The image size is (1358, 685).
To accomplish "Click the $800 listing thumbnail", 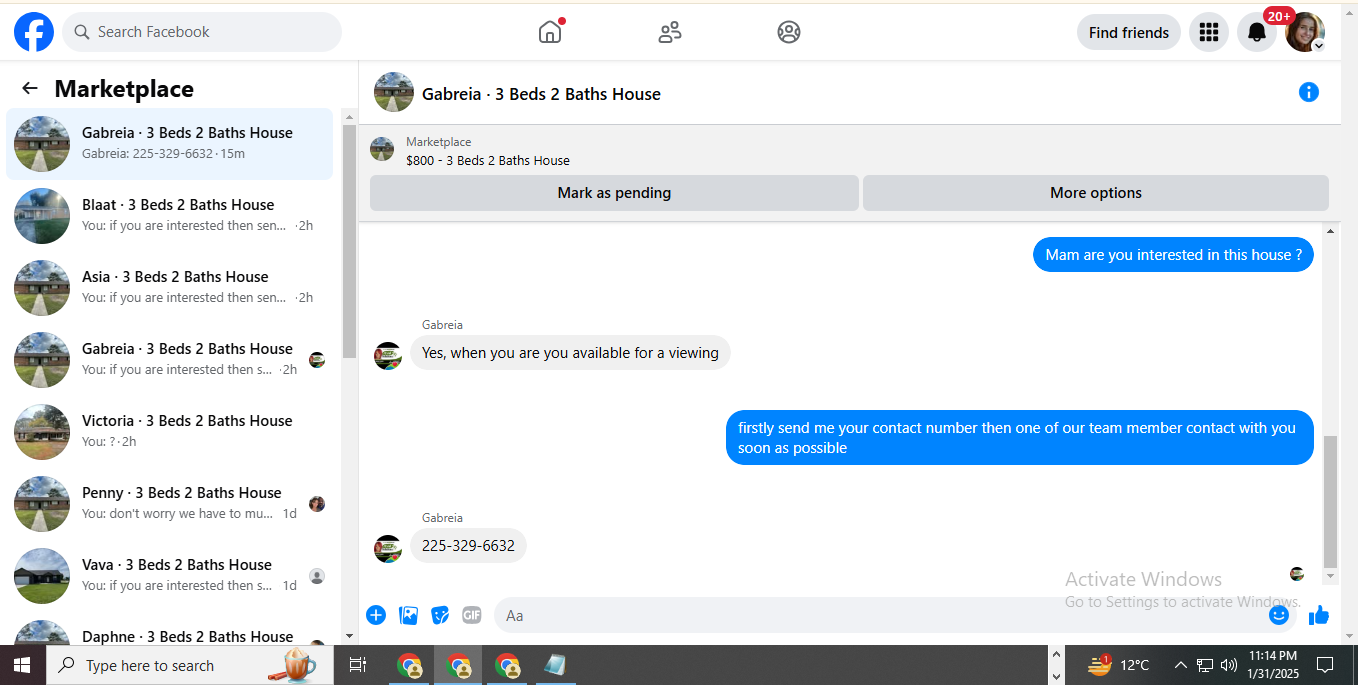I will coord(382,150).
